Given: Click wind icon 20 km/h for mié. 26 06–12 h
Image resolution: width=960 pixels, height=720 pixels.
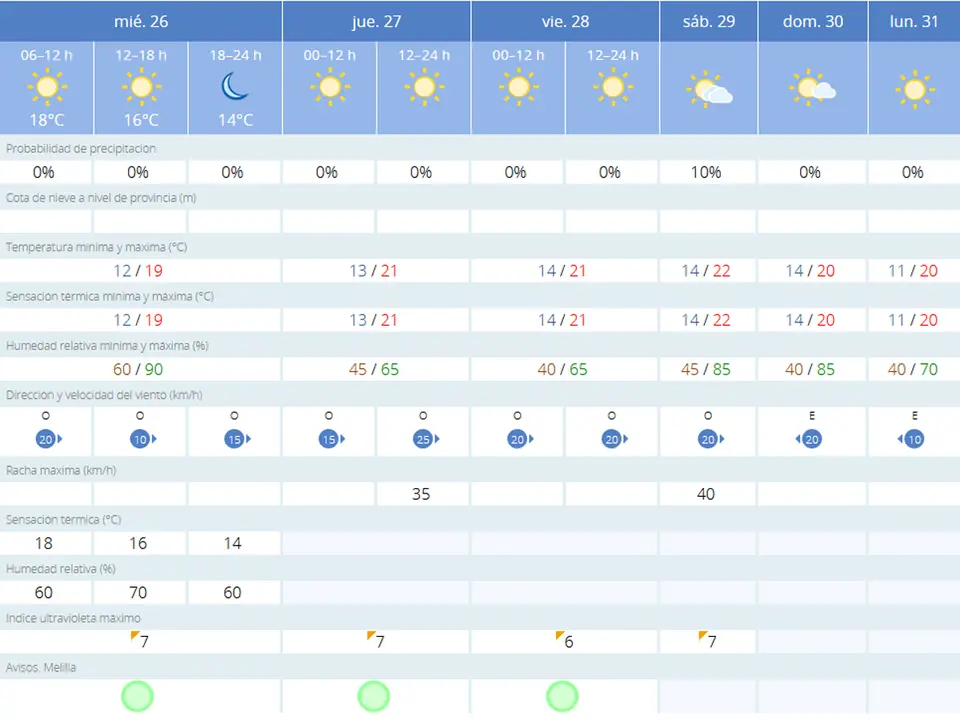Looking at the screenshot, I should 50,439.
